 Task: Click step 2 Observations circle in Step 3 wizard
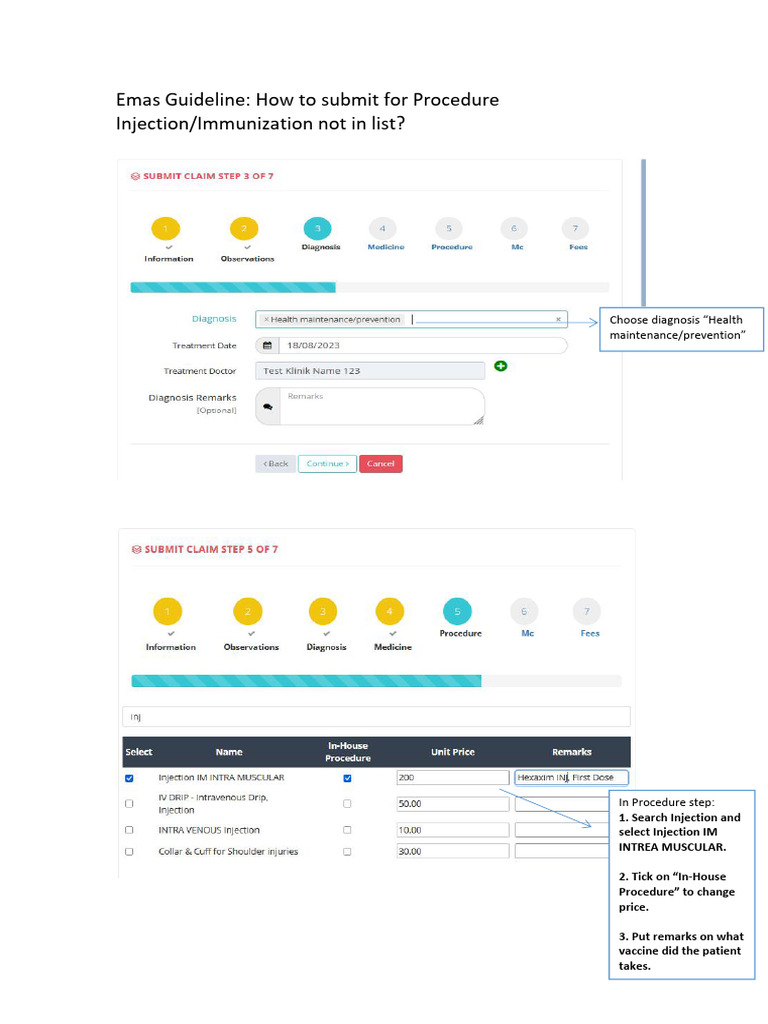[x=244, y=229]
